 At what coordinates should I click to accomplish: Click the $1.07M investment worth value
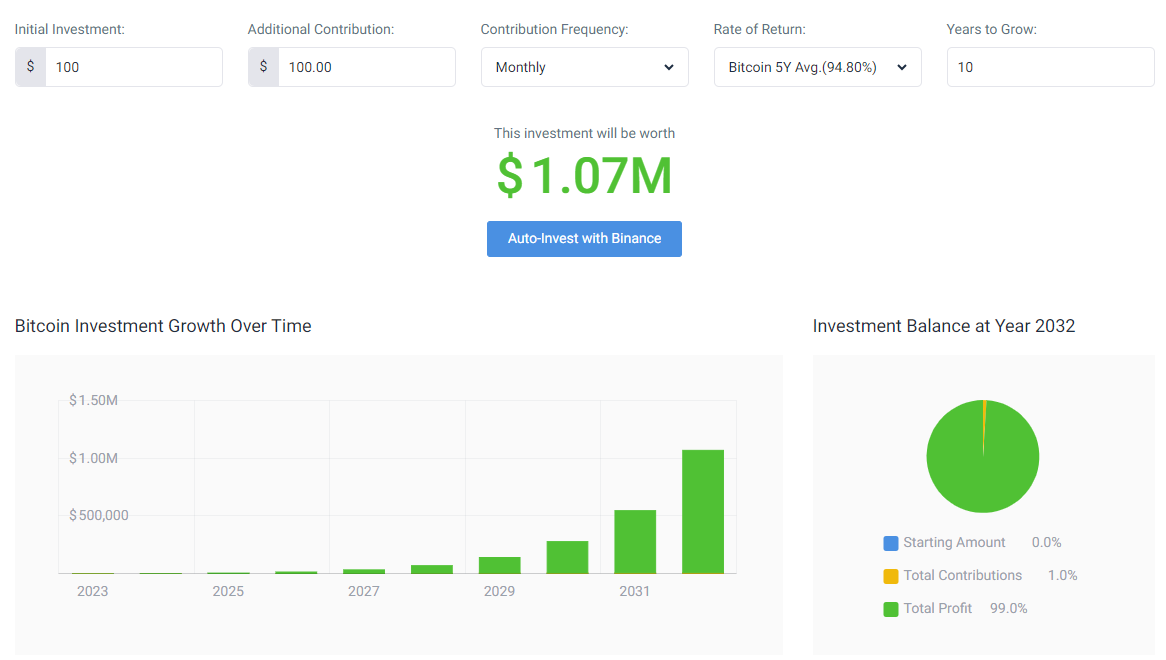tap(584, 176)
